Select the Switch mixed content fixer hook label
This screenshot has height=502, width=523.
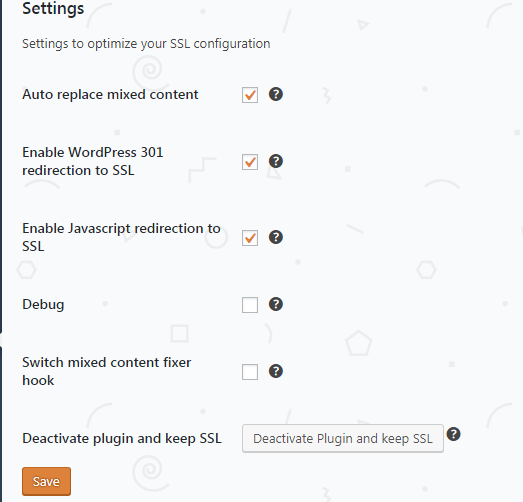107,371
